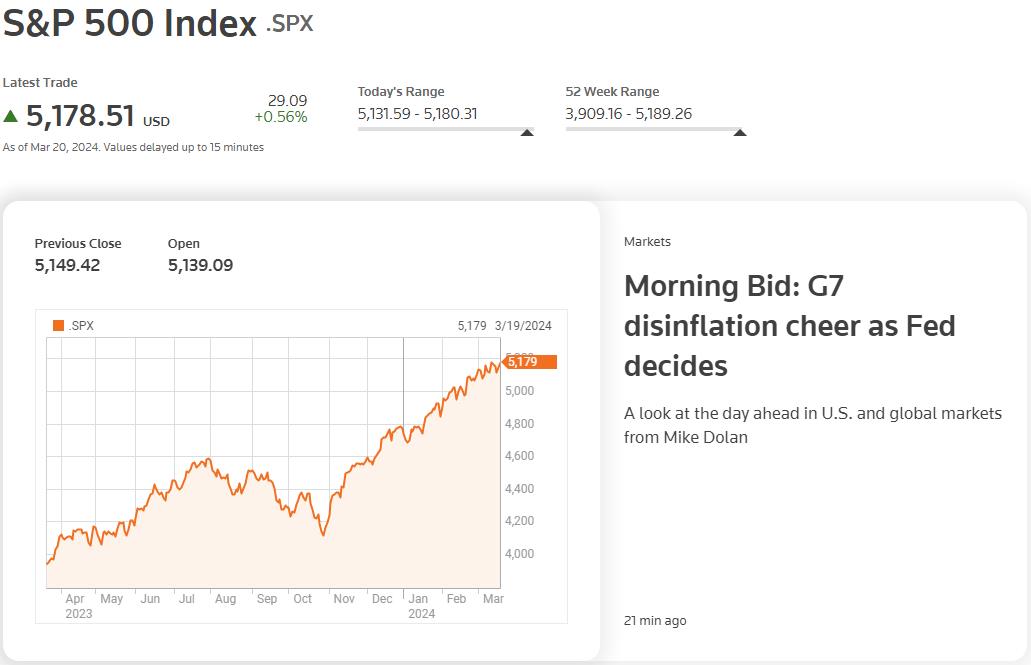This screenshot has height=665, width=1031.
Task: Click the Mar x-axis label
Action: pos(493,599)
